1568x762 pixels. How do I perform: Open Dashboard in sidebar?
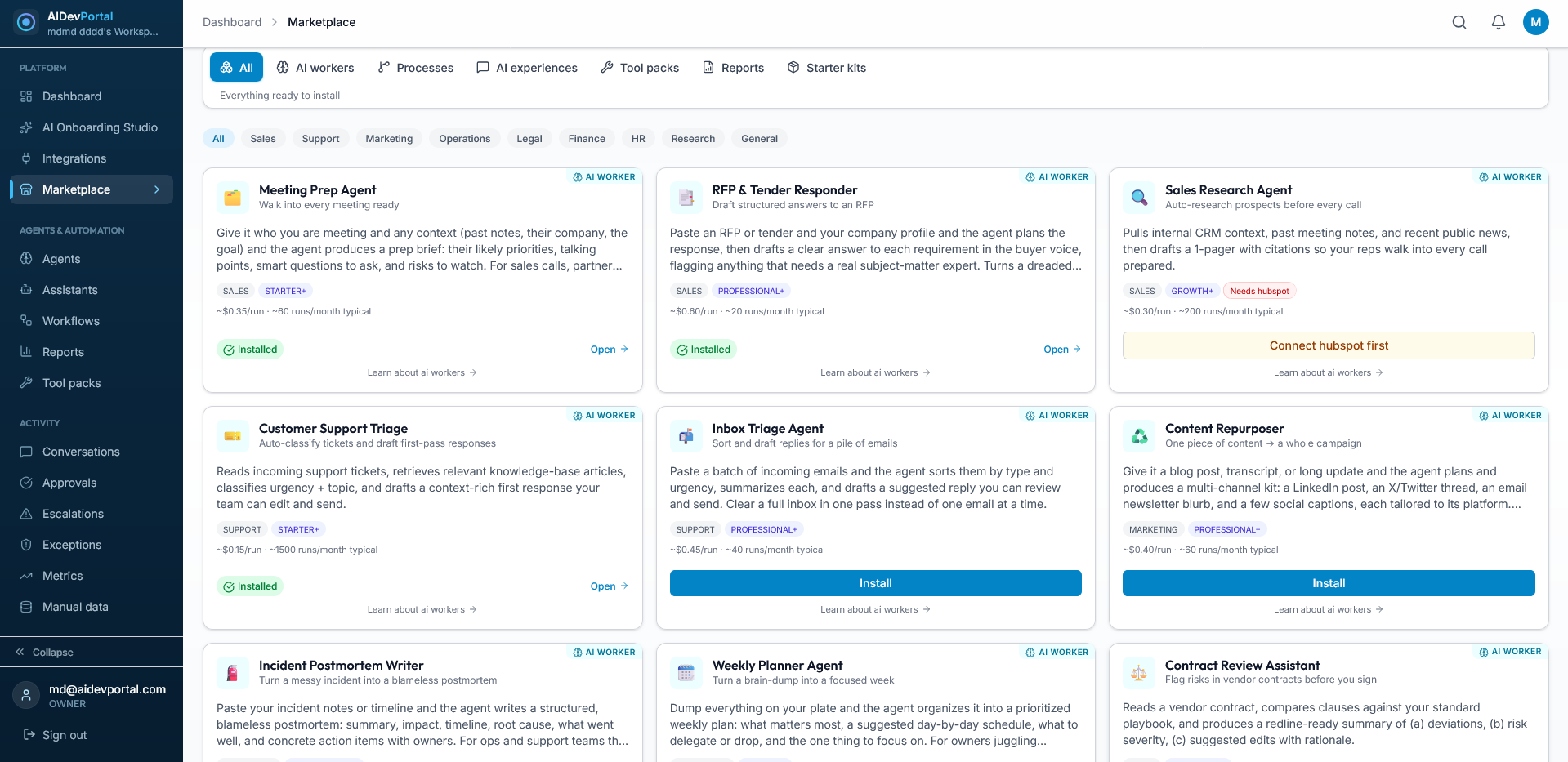pyautogui.click(x=92, y=96)
